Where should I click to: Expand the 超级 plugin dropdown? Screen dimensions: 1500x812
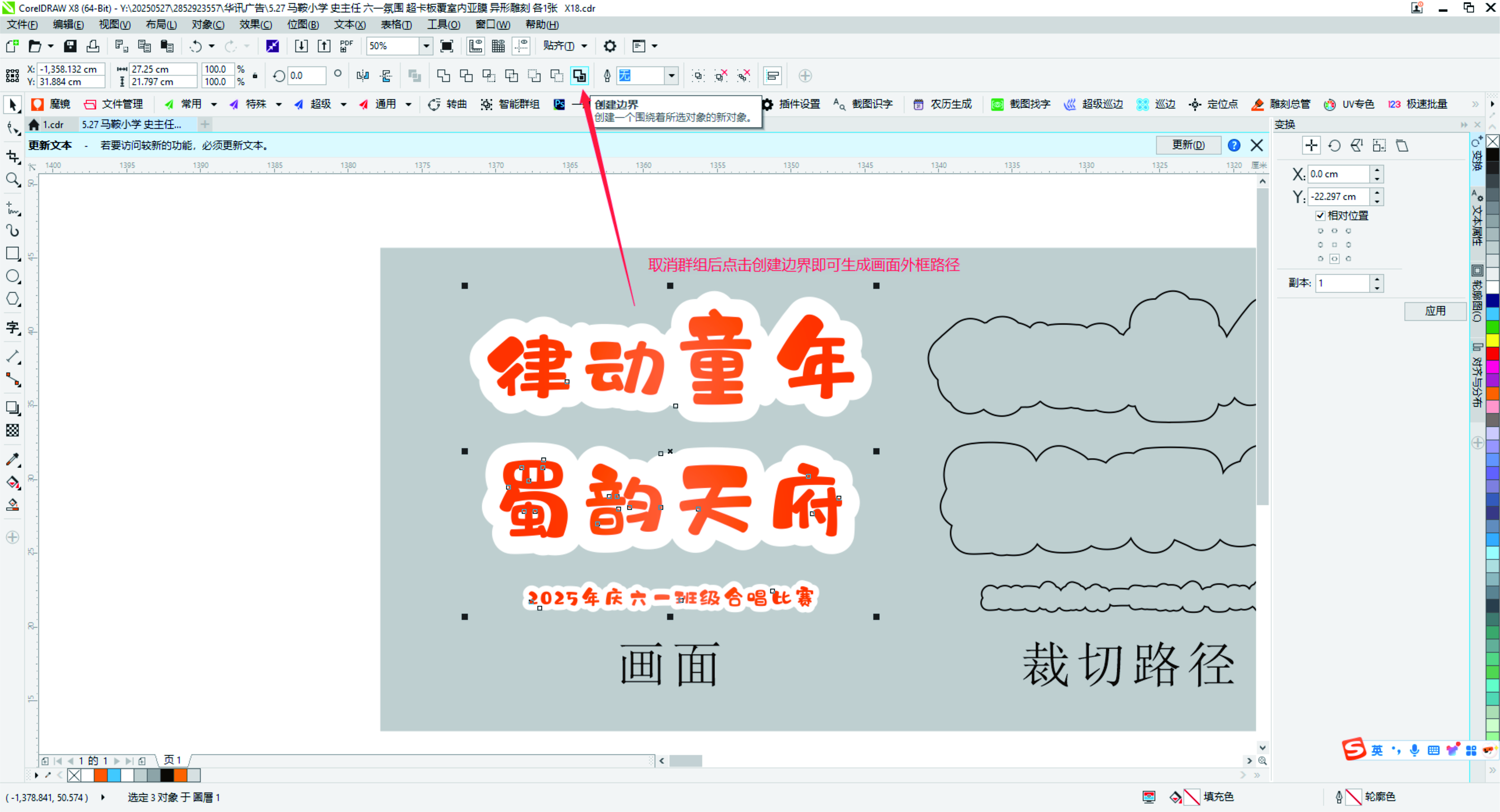[343, 104]
